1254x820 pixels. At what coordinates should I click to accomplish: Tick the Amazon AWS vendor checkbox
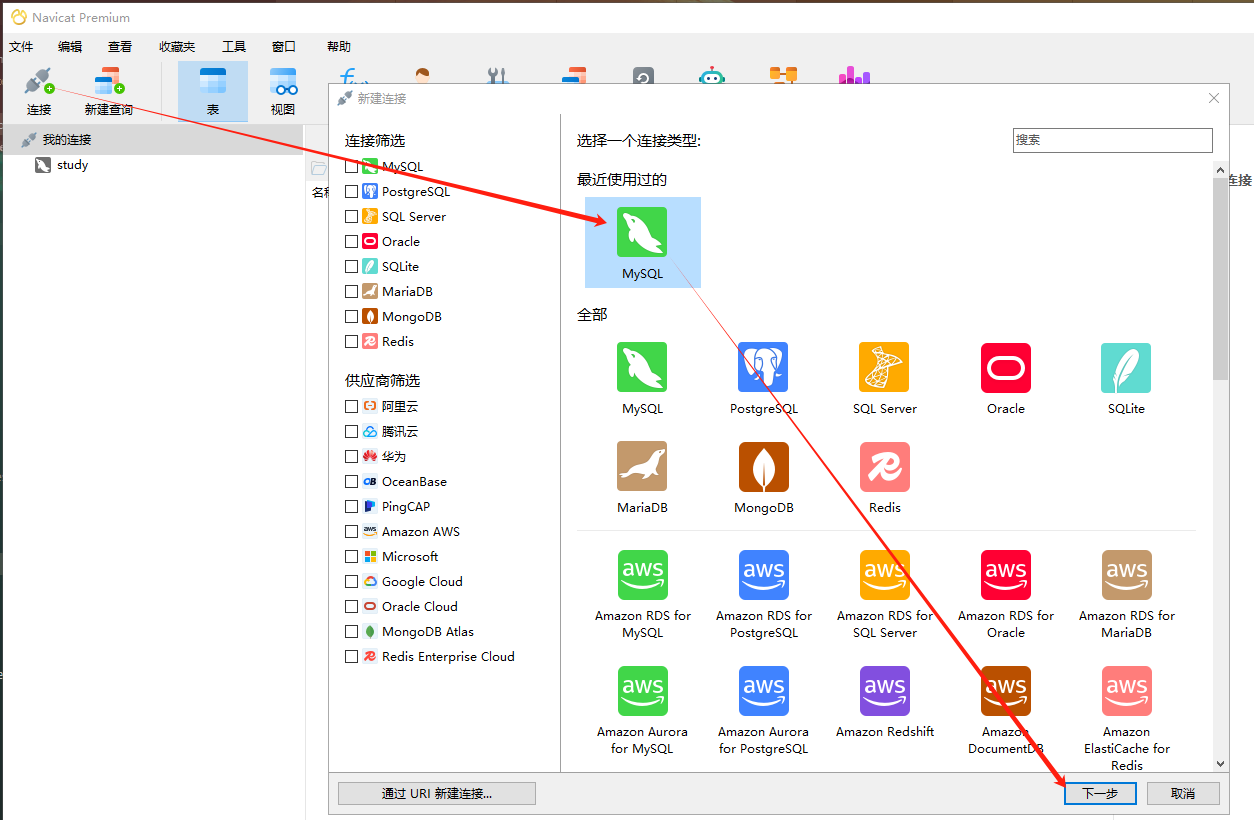[351, 531]
